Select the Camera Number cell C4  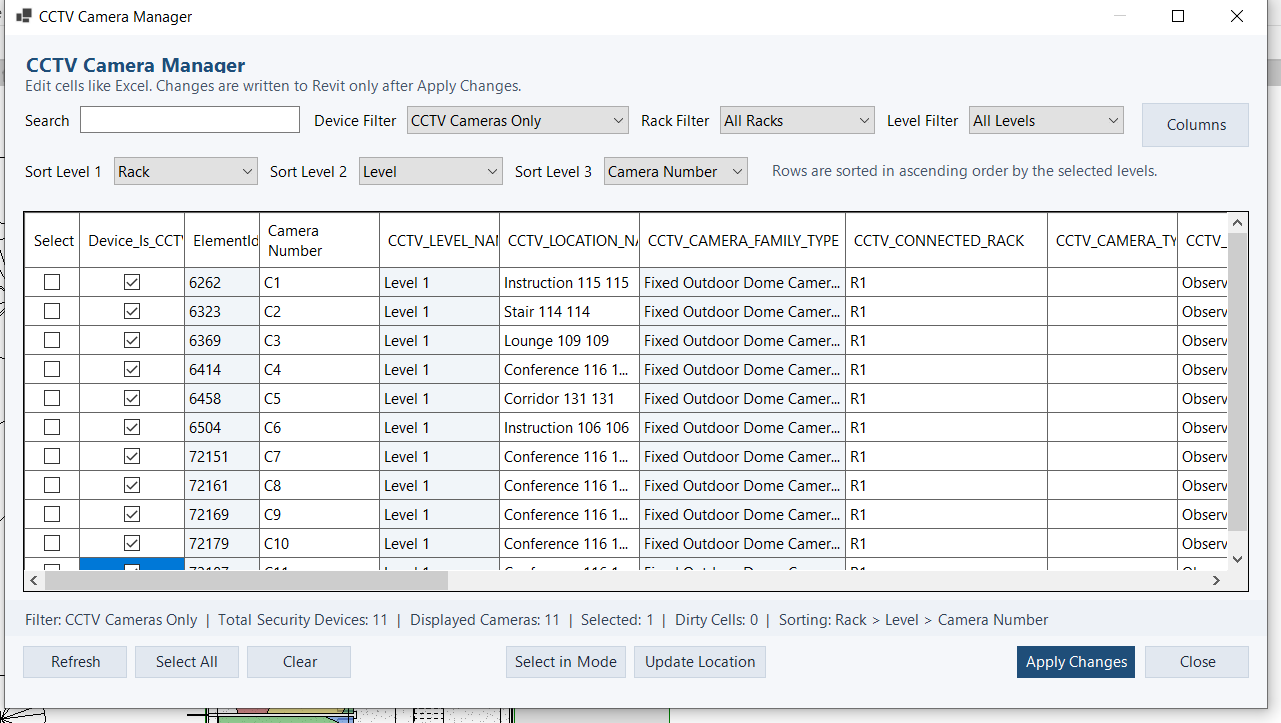319,369
